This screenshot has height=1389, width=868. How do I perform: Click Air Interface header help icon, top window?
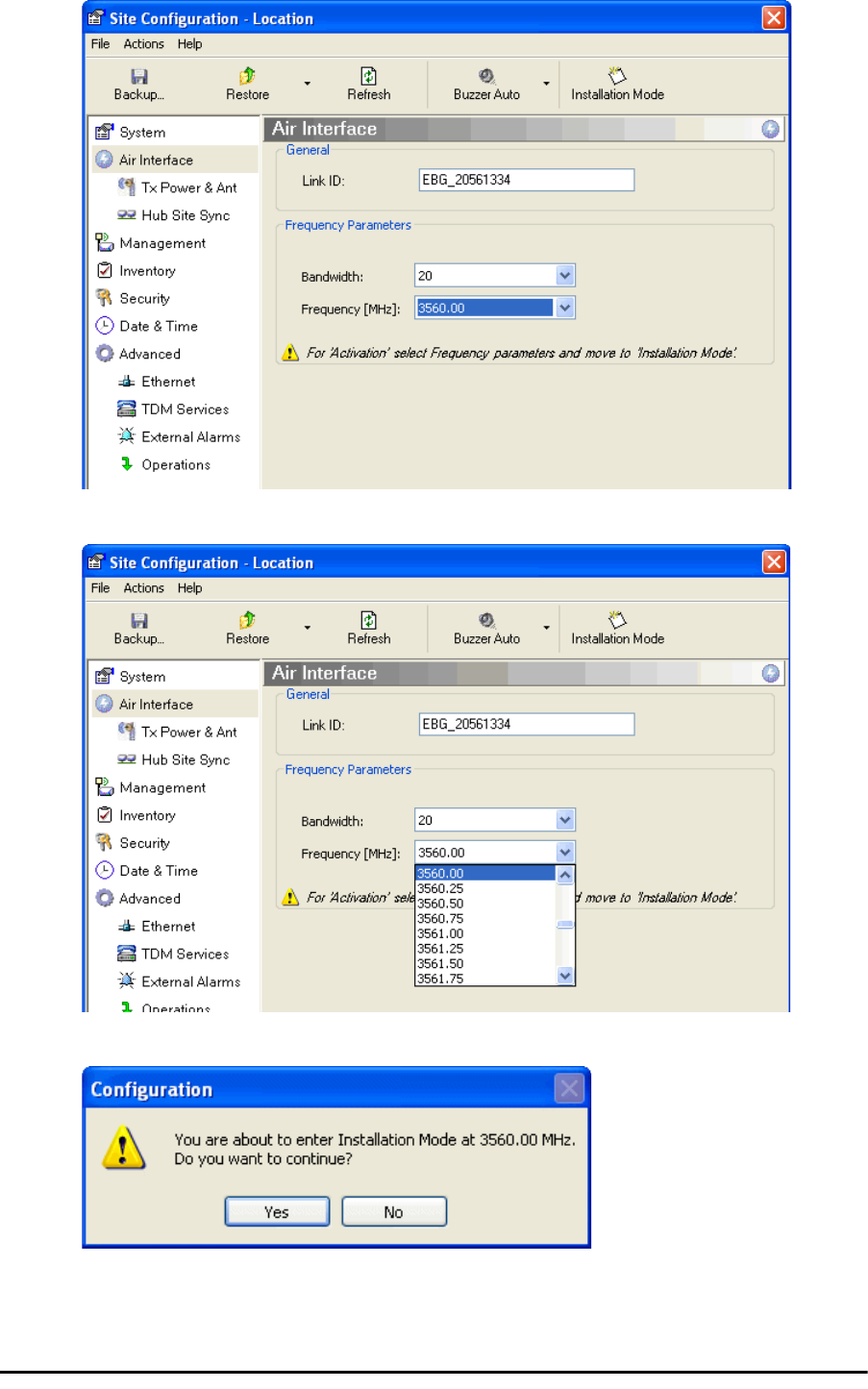[x=770, y=129]
